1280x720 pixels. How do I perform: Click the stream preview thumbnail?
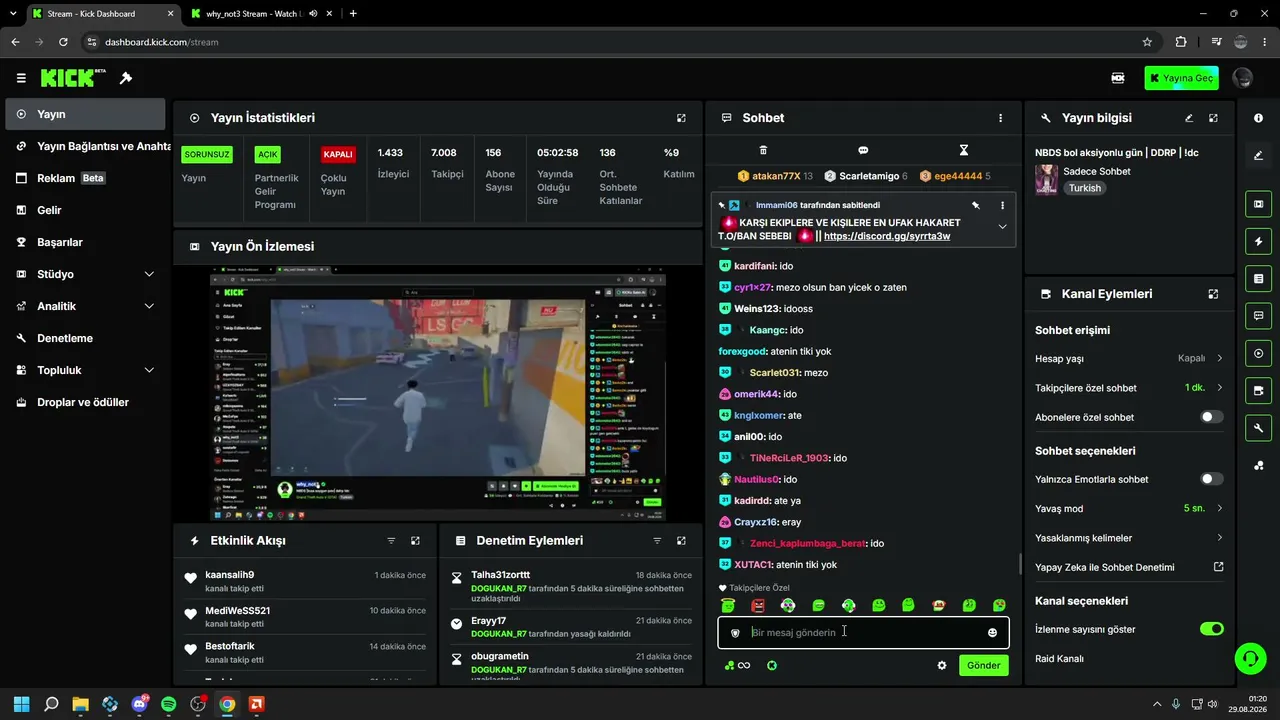[x=438, y=393]
